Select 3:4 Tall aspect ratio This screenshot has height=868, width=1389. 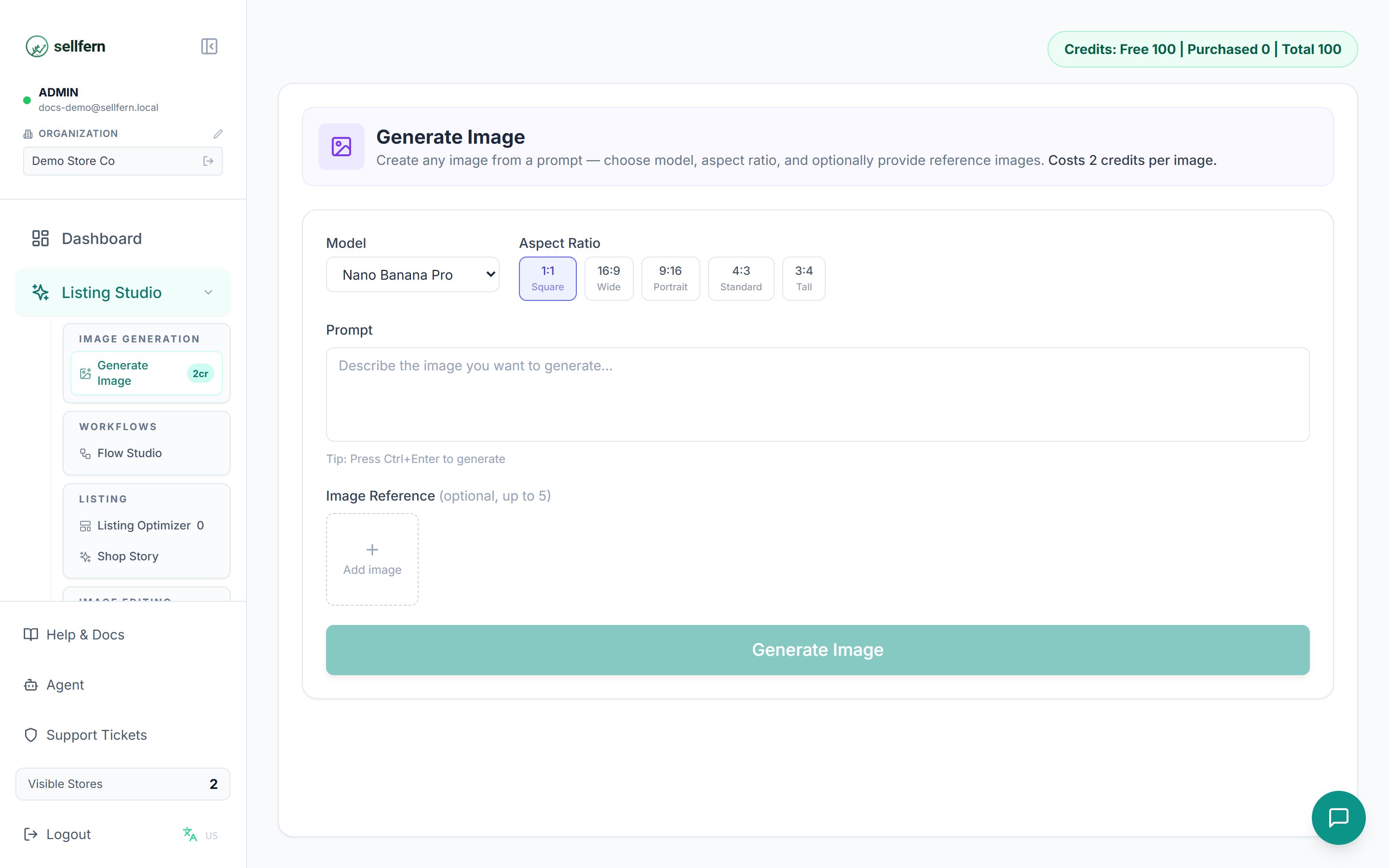[x=803, y=278]
